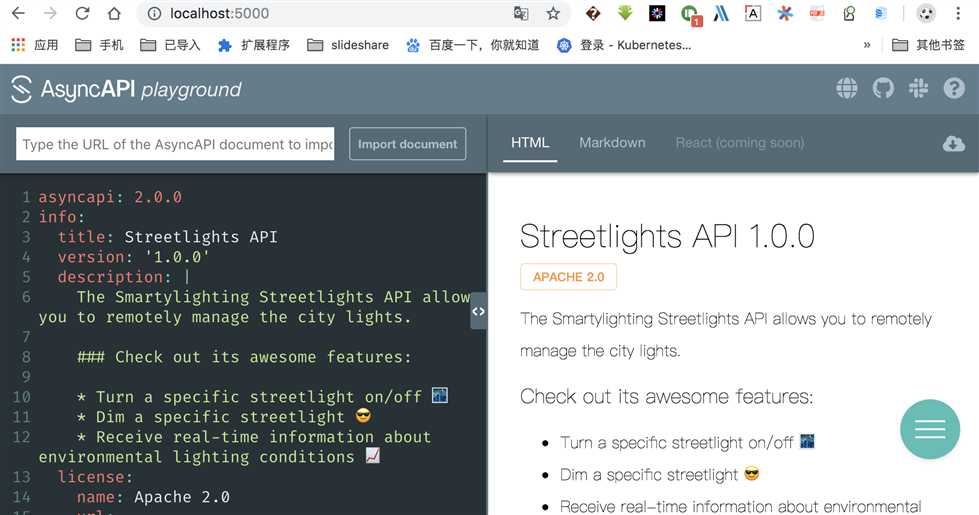This screenshot has width=979, height=515.
Task: Click the APACHE 2.0 license badge
Action: (568, 277)
